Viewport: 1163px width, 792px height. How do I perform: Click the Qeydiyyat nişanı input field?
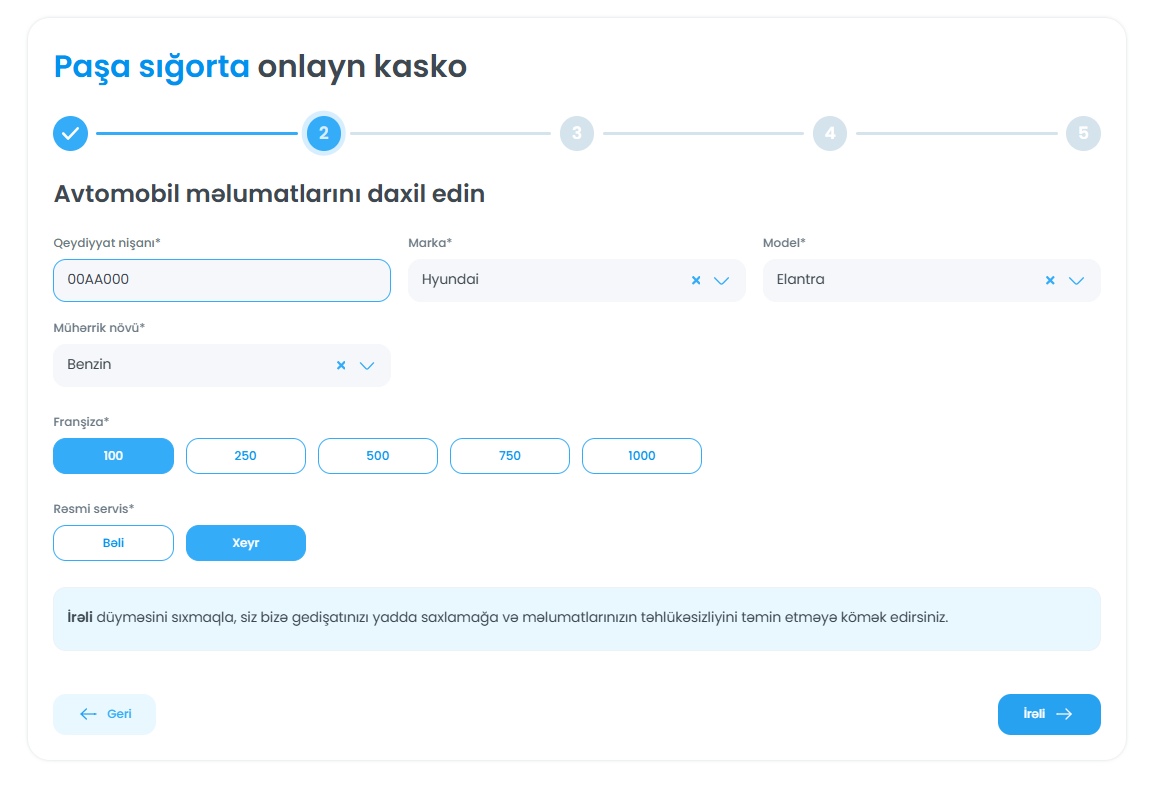coord(221,280)
